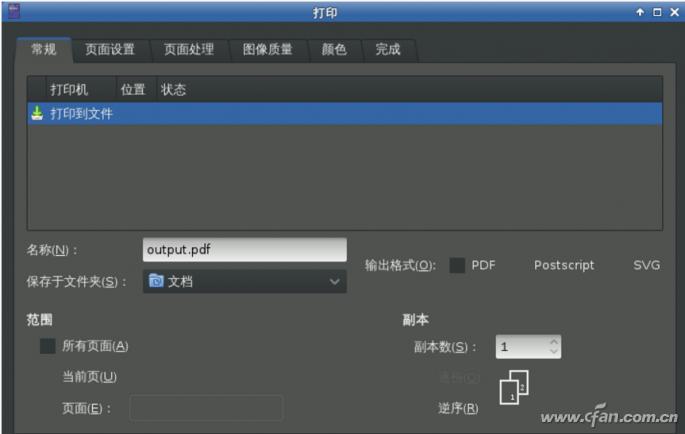Click the page range input field

tap(206, 408)
